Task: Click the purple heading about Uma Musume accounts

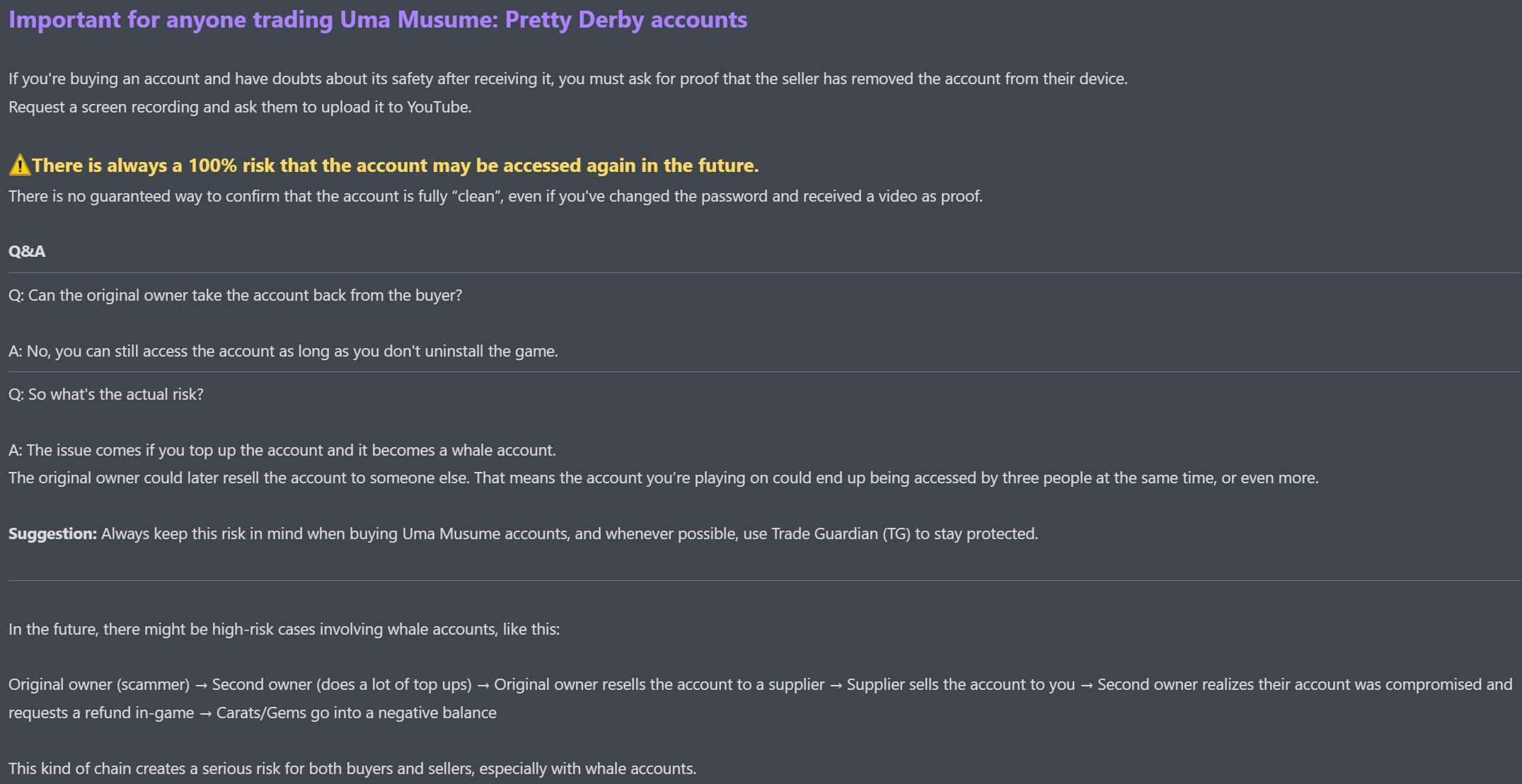Action: pos(378,20)
